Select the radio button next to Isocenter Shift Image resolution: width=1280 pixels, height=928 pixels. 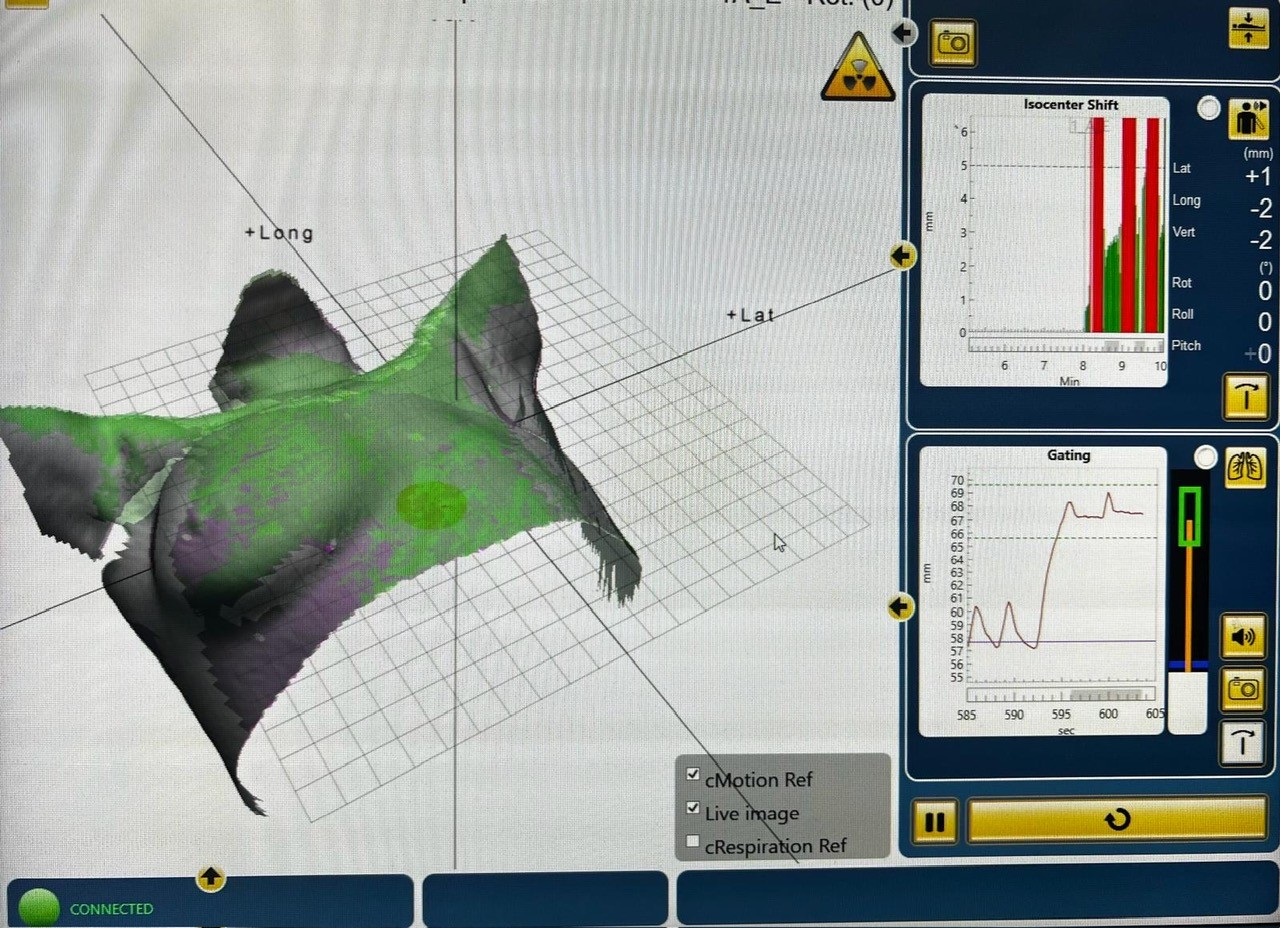(1209, 108)
